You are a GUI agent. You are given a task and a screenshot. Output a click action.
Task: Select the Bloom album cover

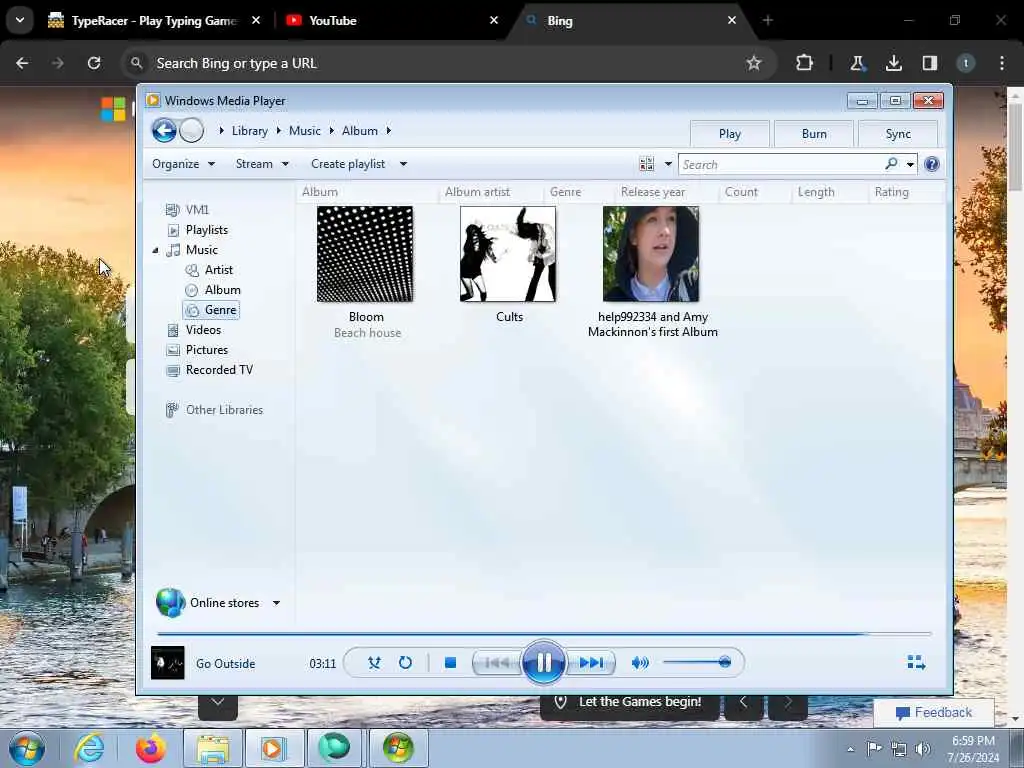(365, 254)
